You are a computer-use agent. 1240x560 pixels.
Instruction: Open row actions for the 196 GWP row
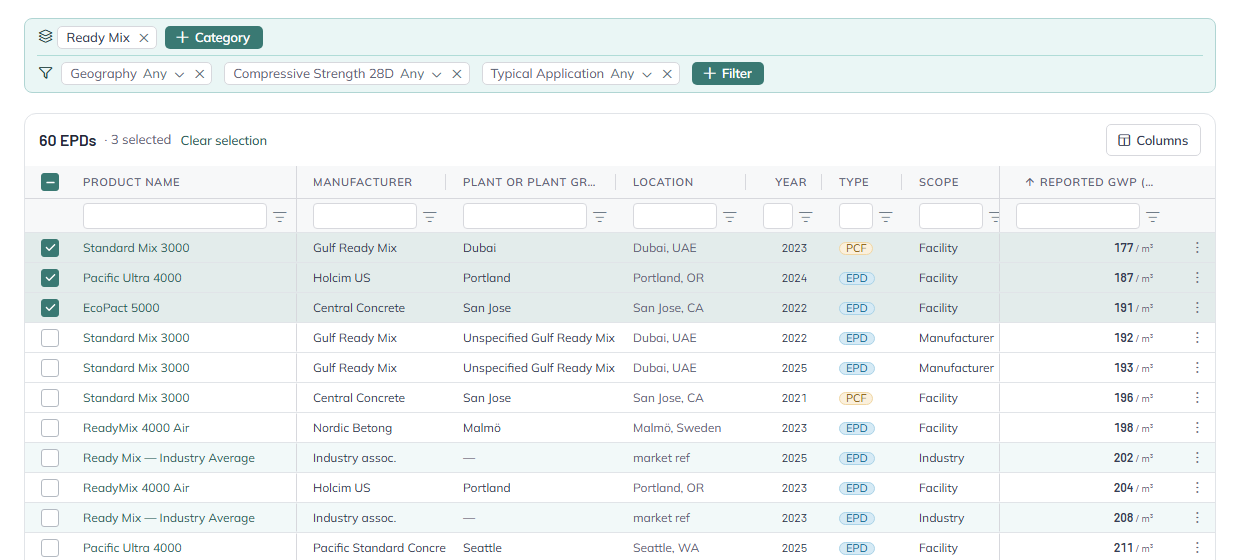click(x=1197, y=398)
